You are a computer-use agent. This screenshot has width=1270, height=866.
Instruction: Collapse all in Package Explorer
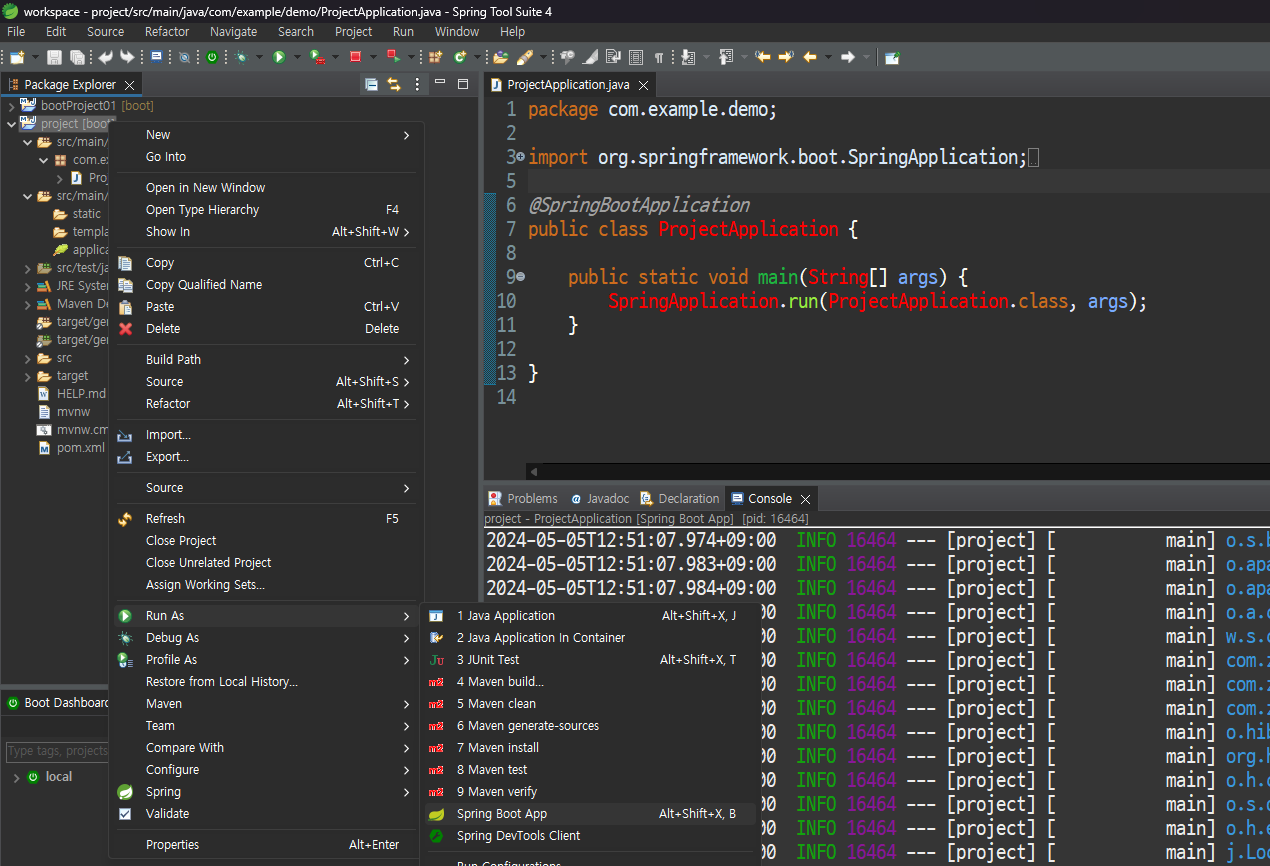point(372,85)
